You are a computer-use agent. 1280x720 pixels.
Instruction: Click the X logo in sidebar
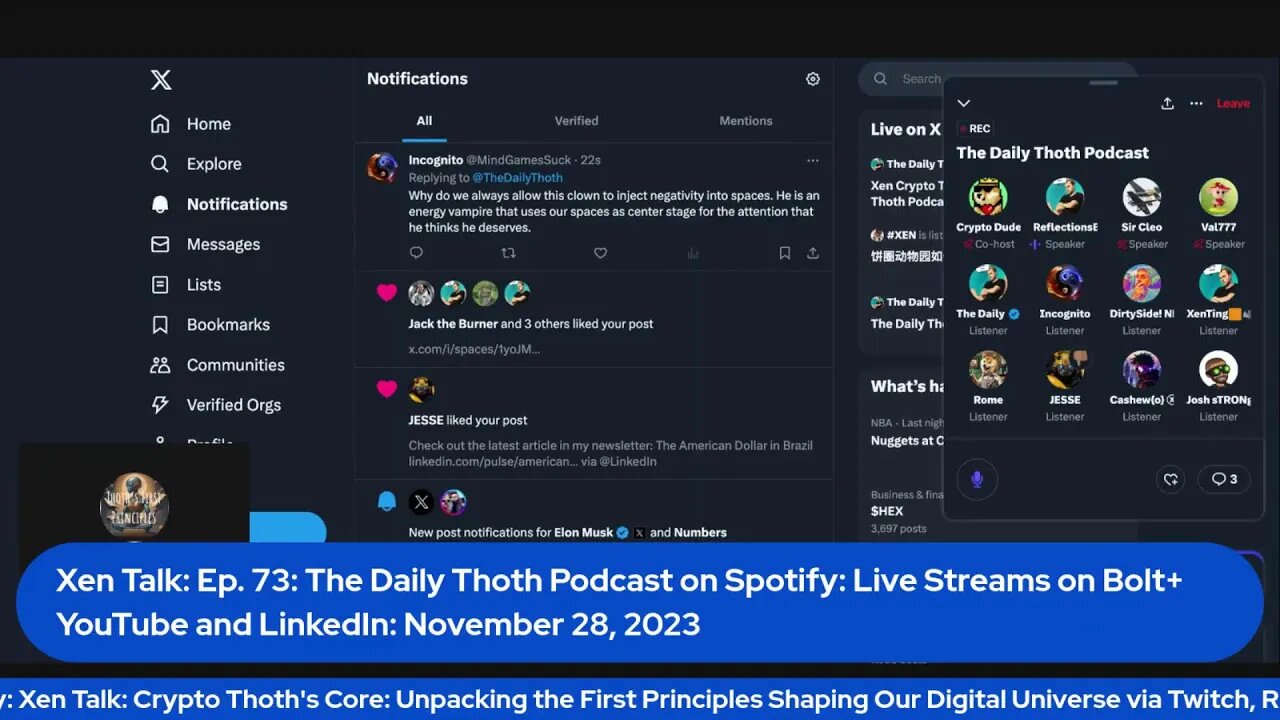coord(161,81)
